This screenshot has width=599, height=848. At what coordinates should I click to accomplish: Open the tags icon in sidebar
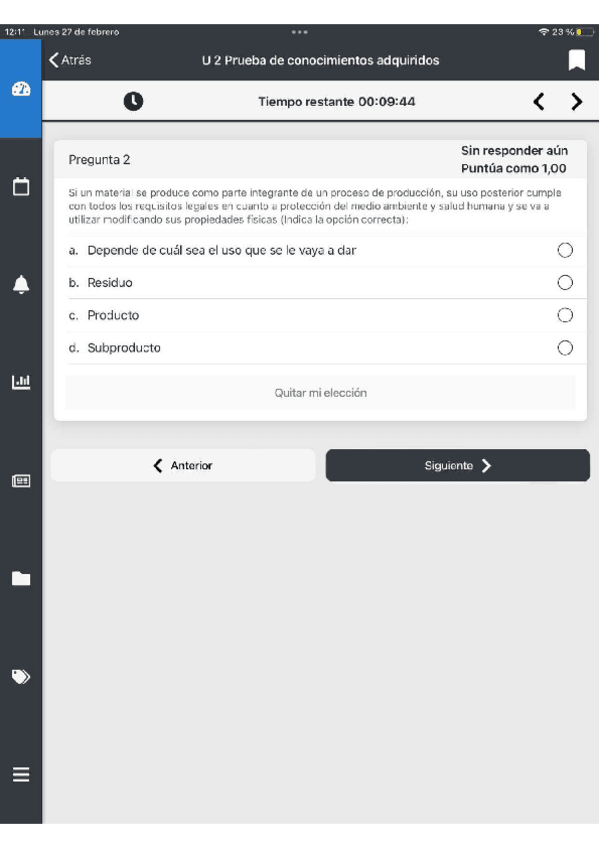click(x=21, y=676)
